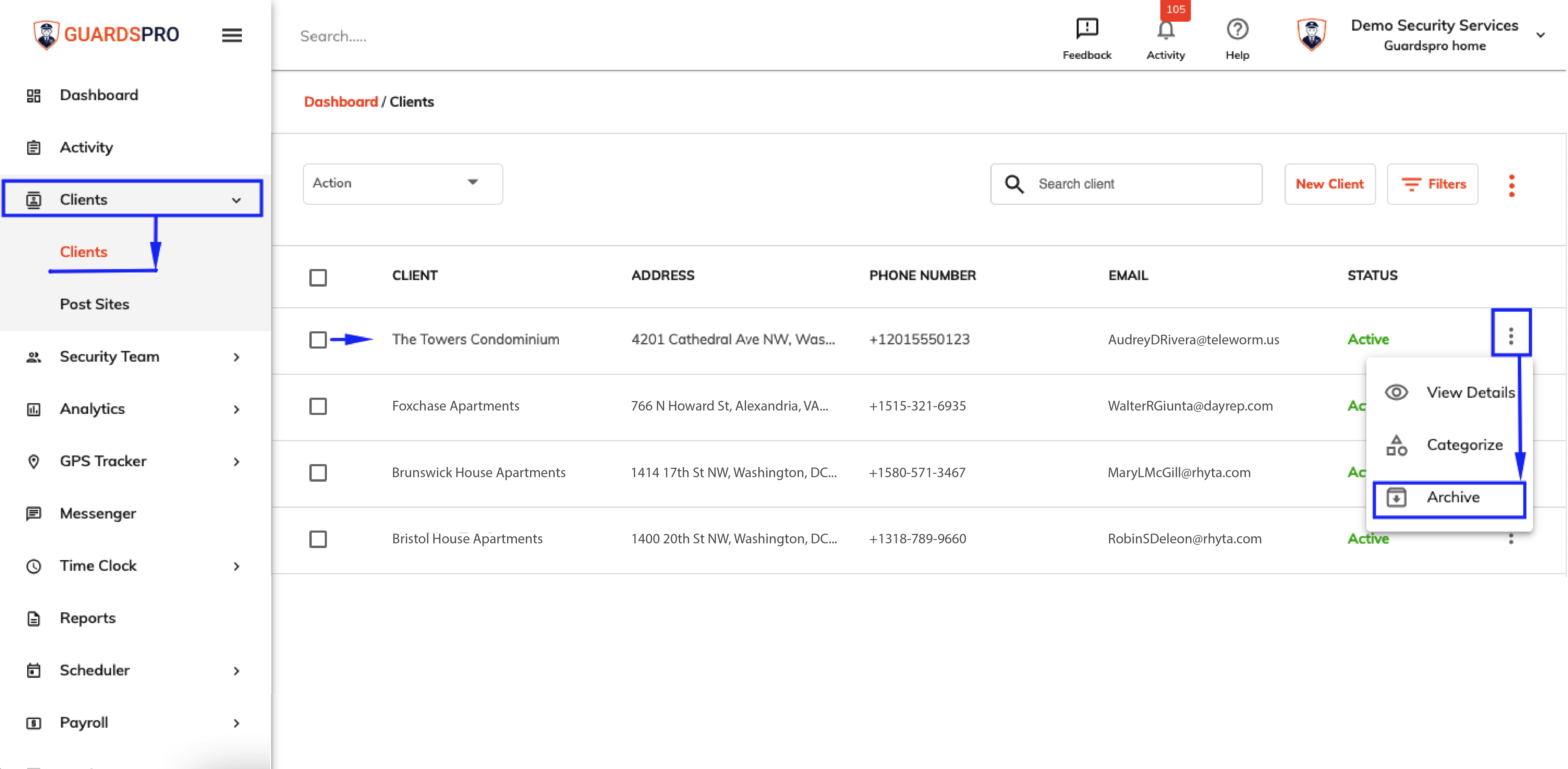Click the New Client button
Image resolution: width=1568 pixels, height=769 pixels.
tap(1330, 184)
